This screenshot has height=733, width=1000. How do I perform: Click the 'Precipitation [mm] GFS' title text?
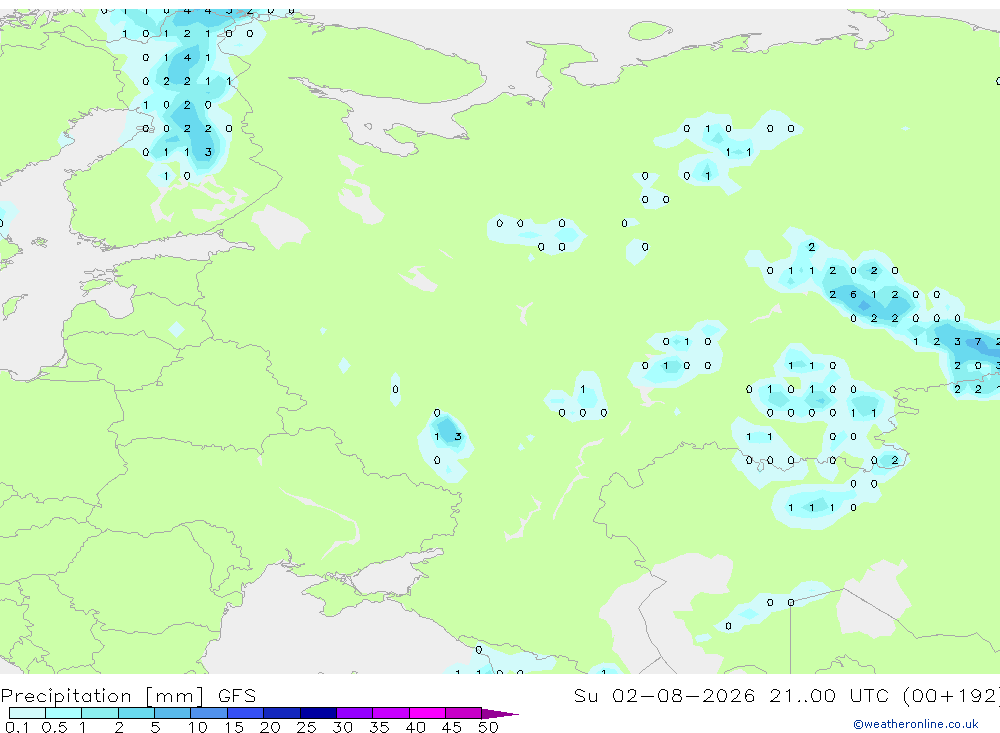pos(128,695)
